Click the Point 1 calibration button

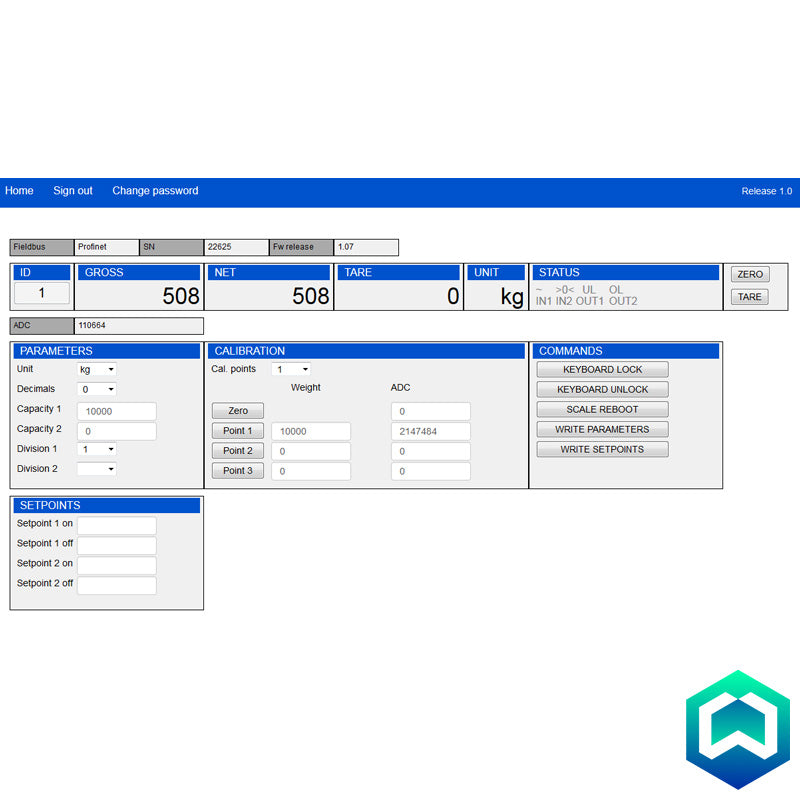coord(238,431)
